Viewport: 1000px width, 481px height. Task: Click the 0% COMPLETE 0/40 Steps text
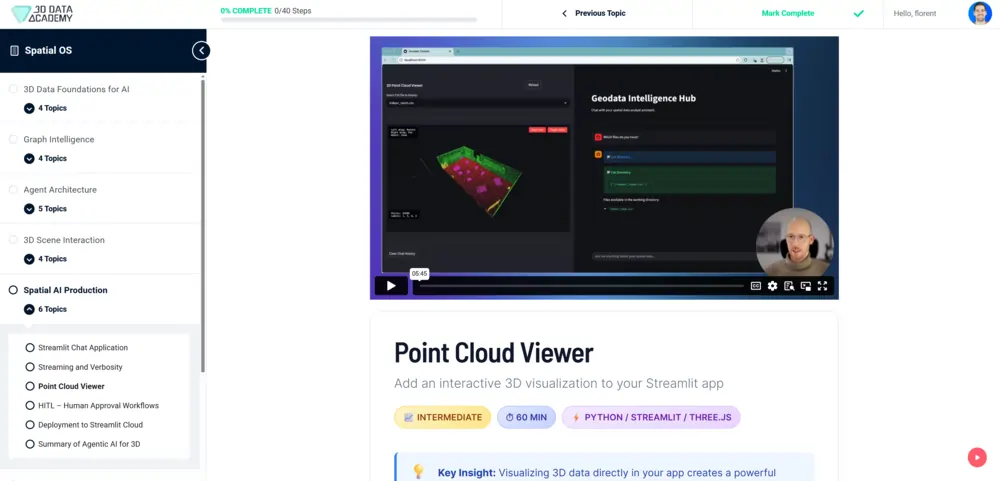point(266,11)
